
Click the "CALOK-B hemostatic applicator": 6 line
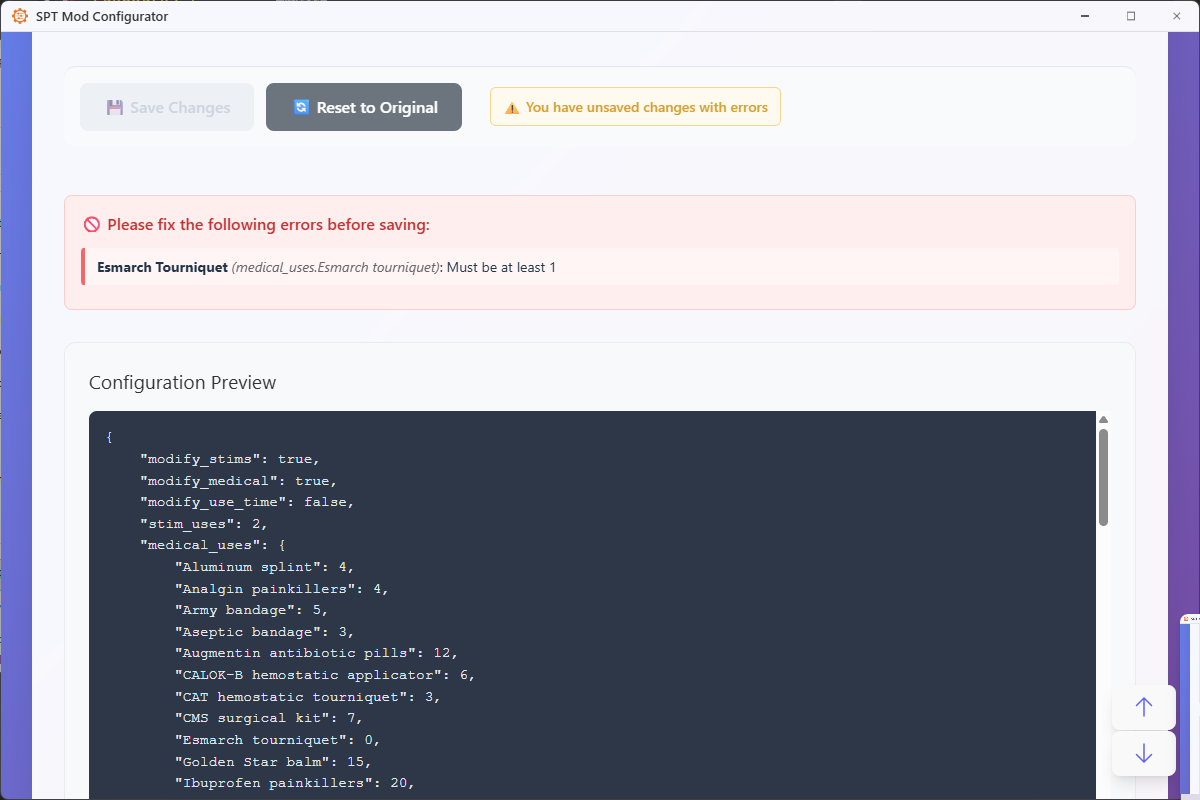(324, 675)
